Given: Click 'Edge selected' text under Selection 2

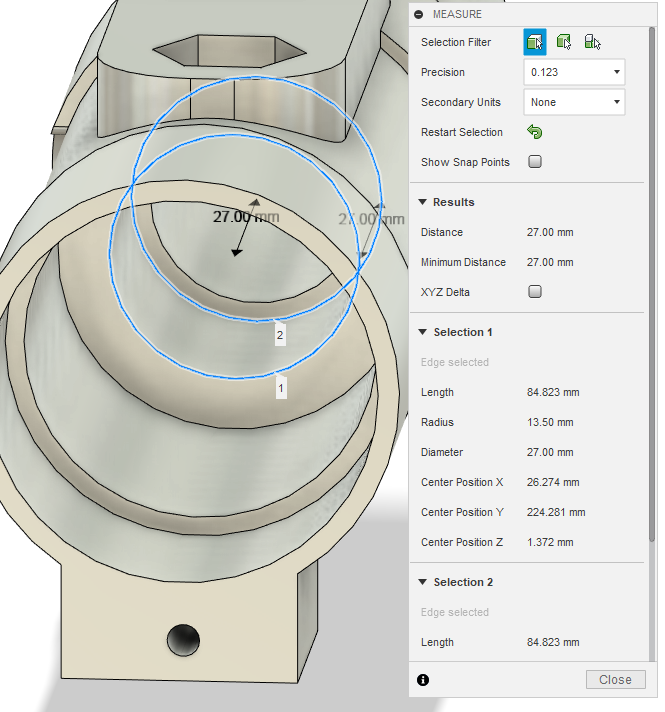Looking at the screenshot, I should click(455, 612).
